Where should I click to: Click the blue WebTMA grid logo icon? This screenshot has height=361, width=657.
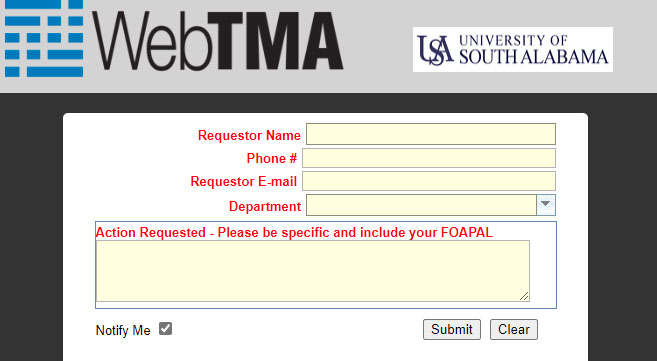44,39
